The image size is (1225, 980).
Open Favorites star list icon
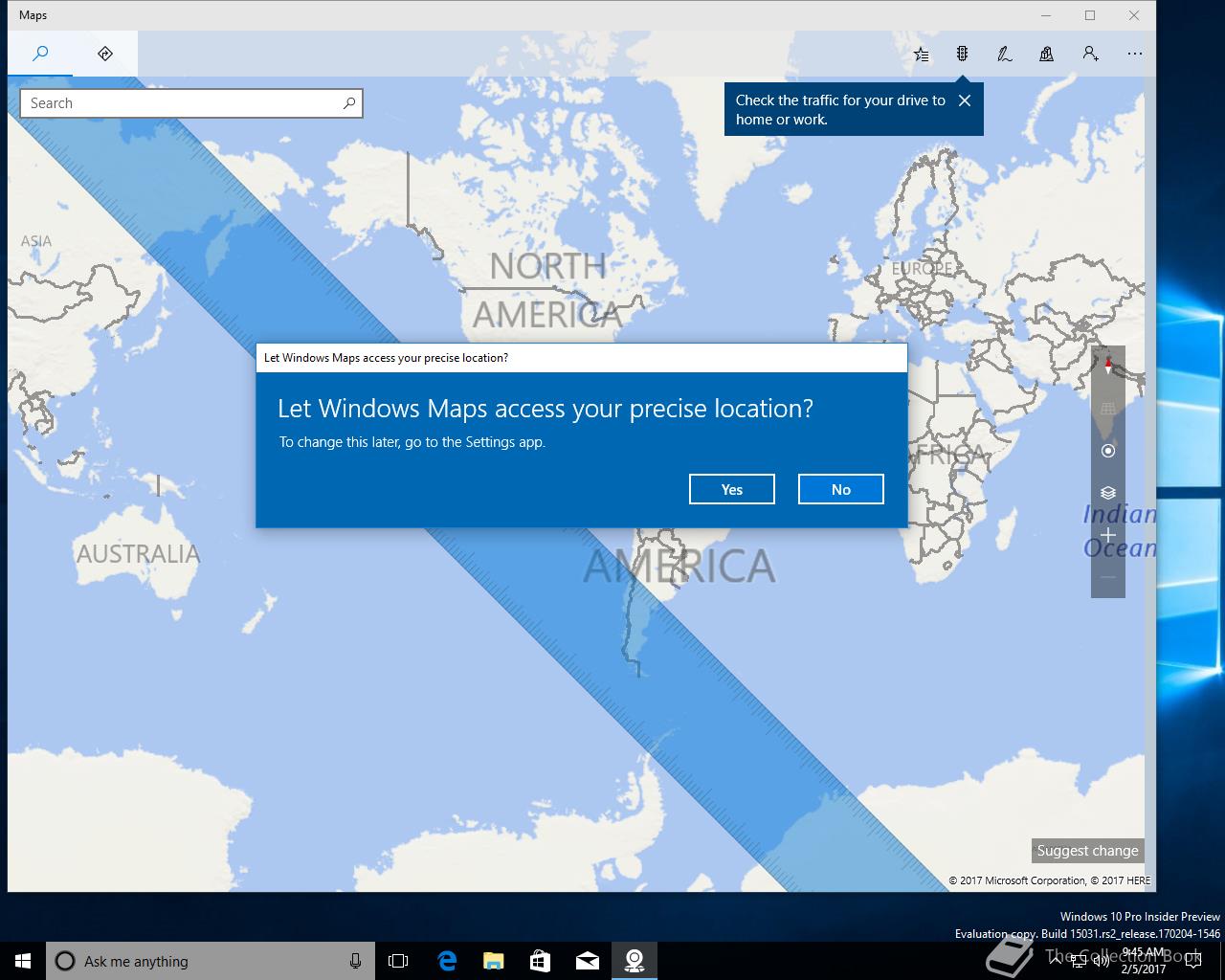tap(921, 54)
